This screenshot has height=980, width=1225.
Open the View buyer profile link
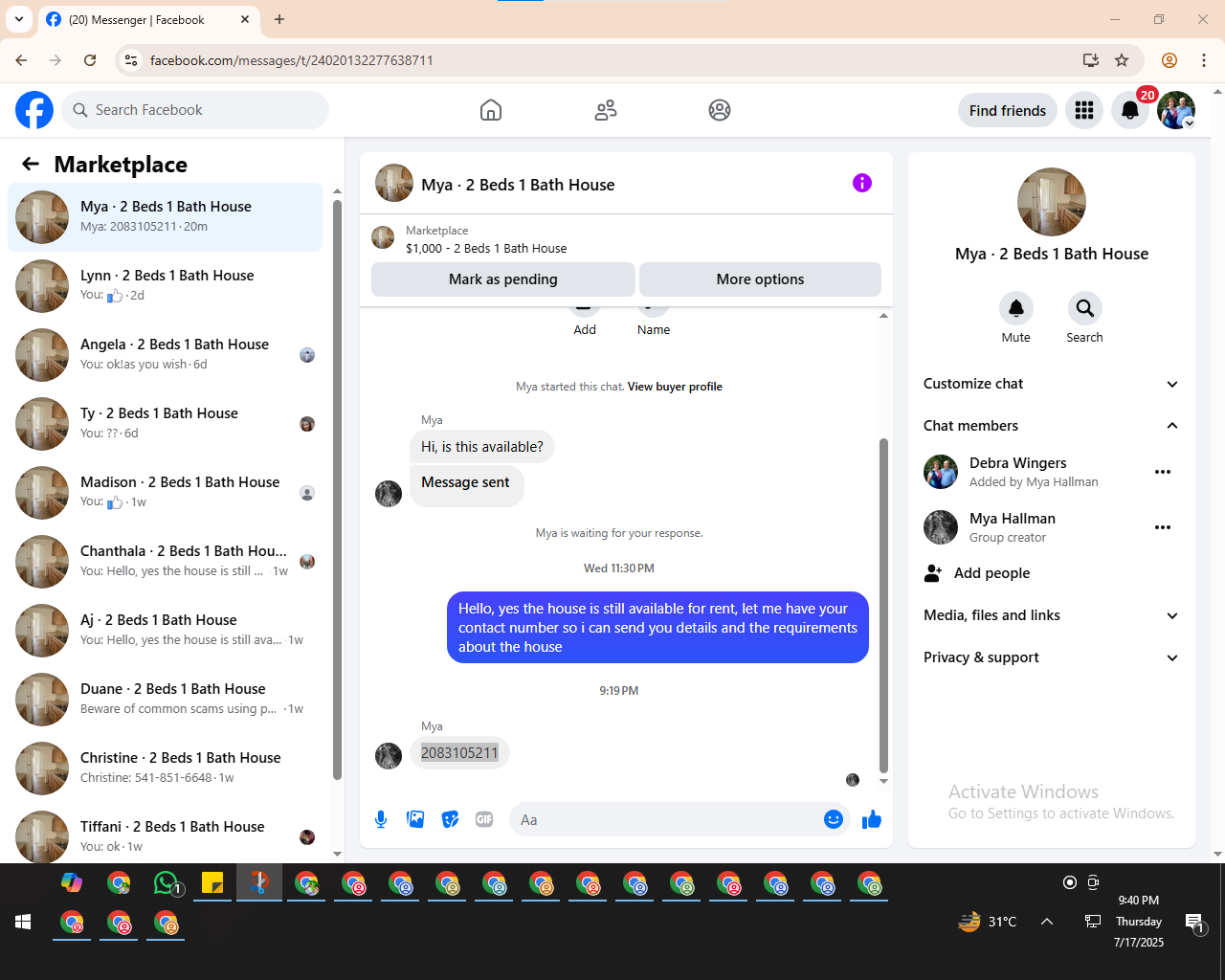point(675,387)
